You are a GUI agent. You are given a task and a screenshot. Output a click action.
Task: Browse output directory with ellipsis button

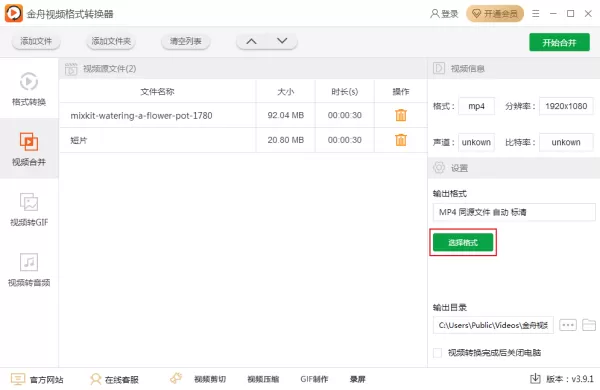568,325
